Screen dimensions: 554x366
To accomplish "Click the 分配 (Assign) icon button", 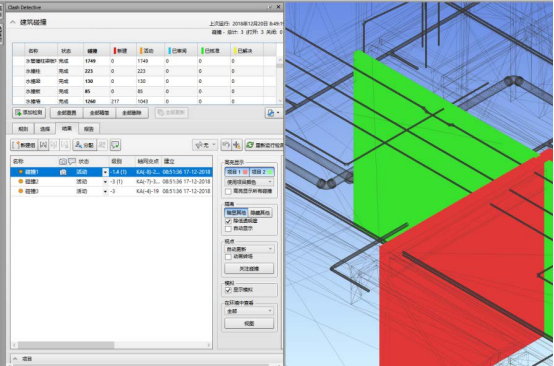I will click(x=84, y=145).
